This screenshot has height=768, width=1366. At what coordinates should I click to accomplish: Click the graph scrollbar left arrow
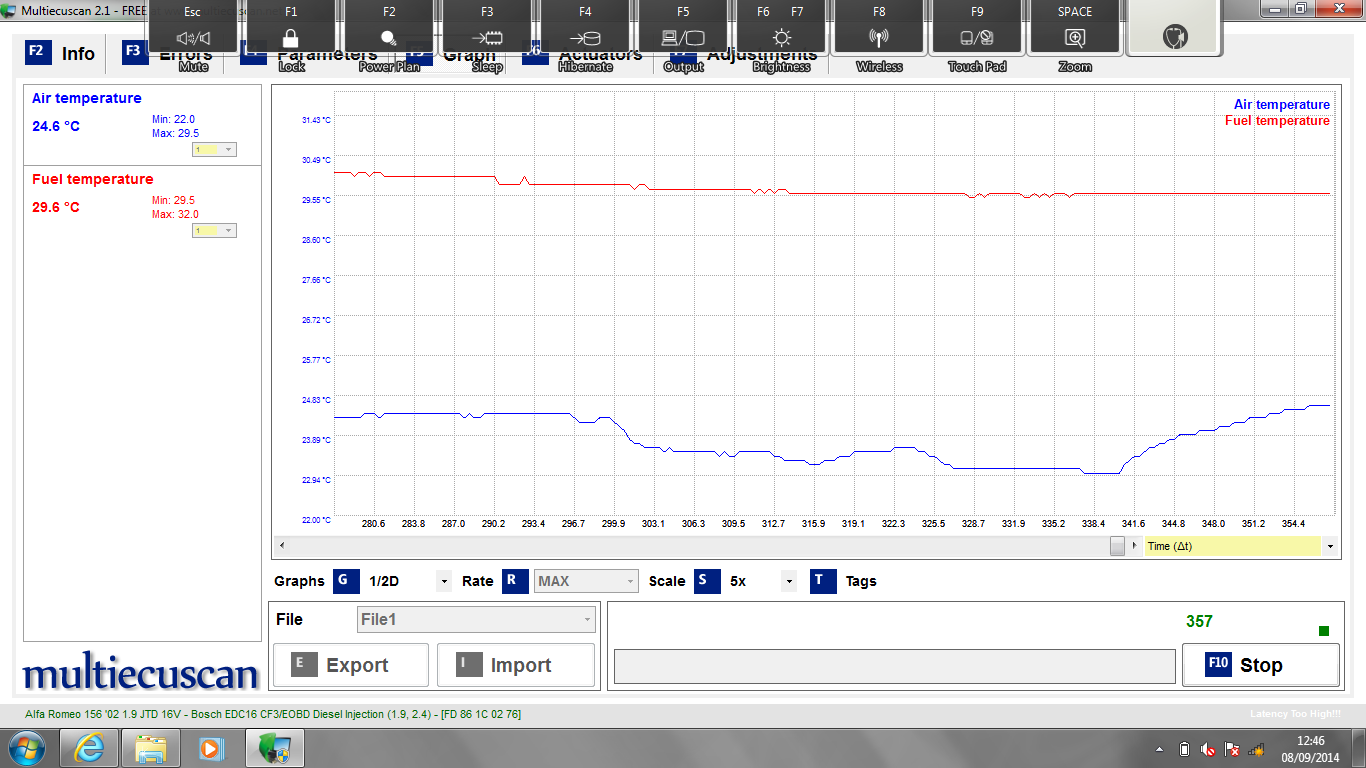pos(280,546)
